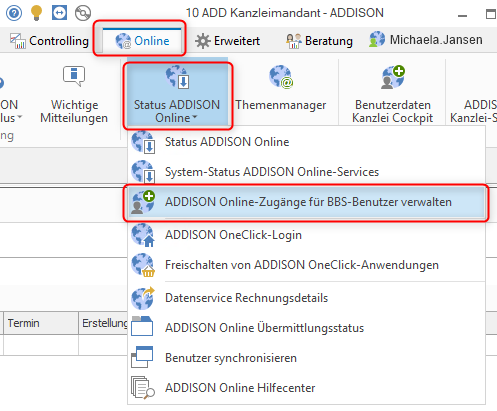Open the help question mark icon

pyautogui.click(x=14, y=13)
